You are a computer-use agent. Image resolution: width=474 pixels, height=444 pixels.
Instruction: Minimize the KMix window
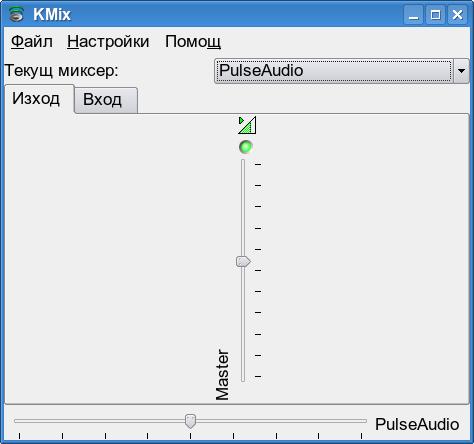click(x=414, y=15)
